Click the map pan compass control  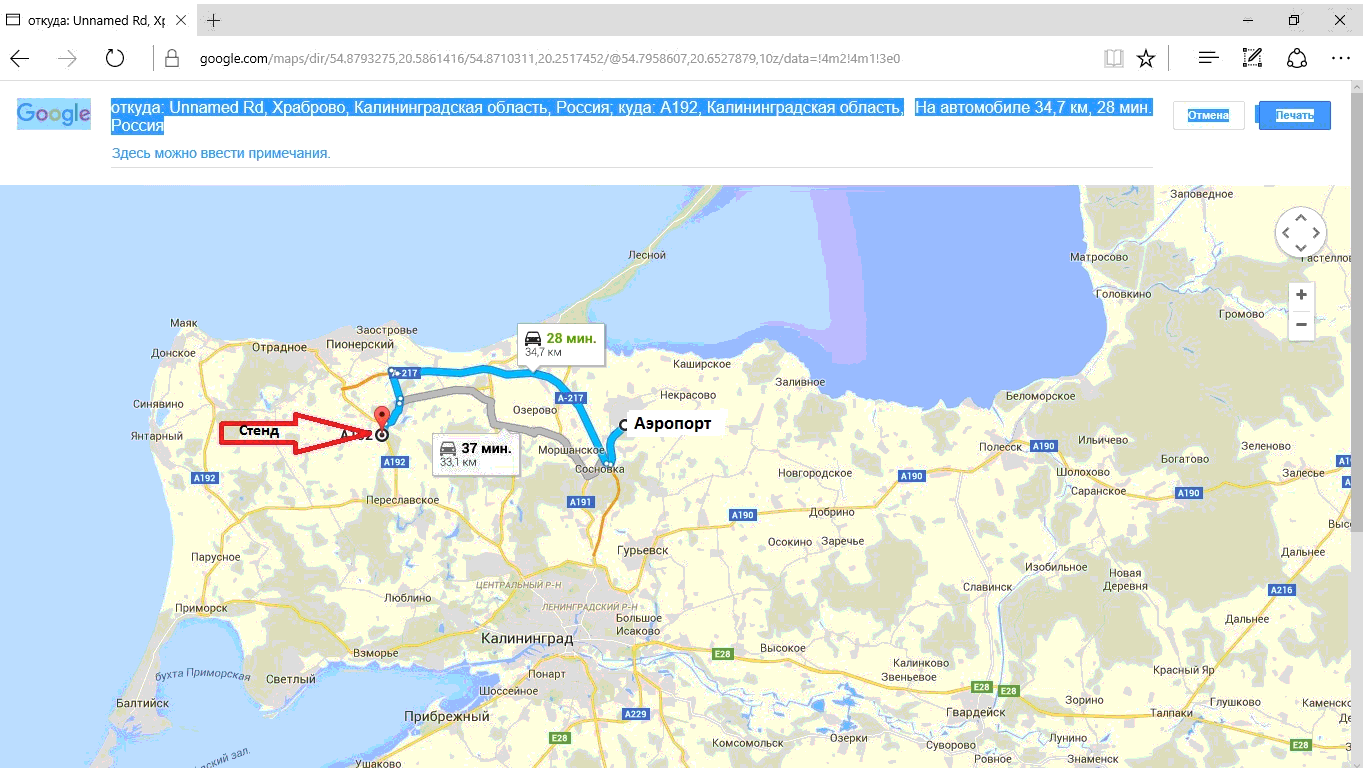1300,233
